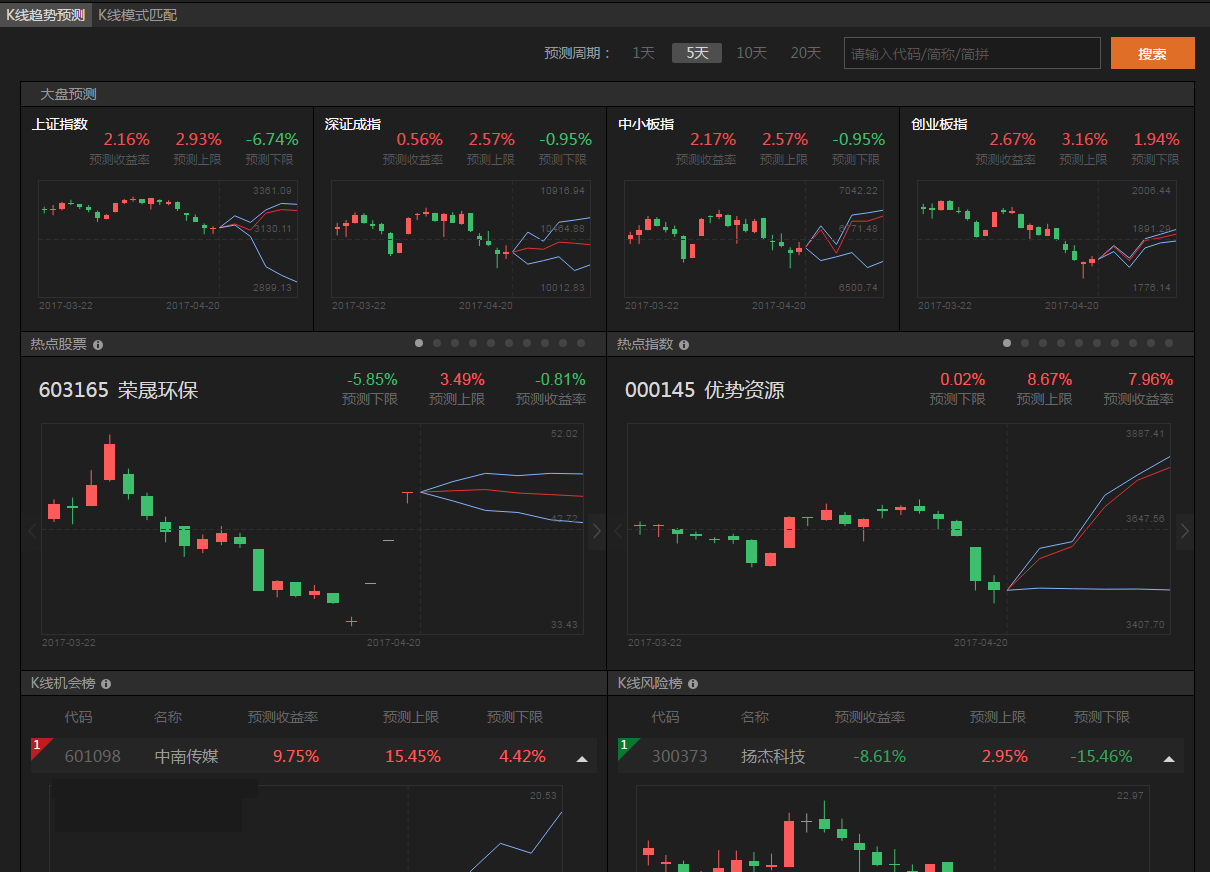The image size is (1210, 872).
Task: Click 代码 column header in 机会榜
Action: (78, 717)
